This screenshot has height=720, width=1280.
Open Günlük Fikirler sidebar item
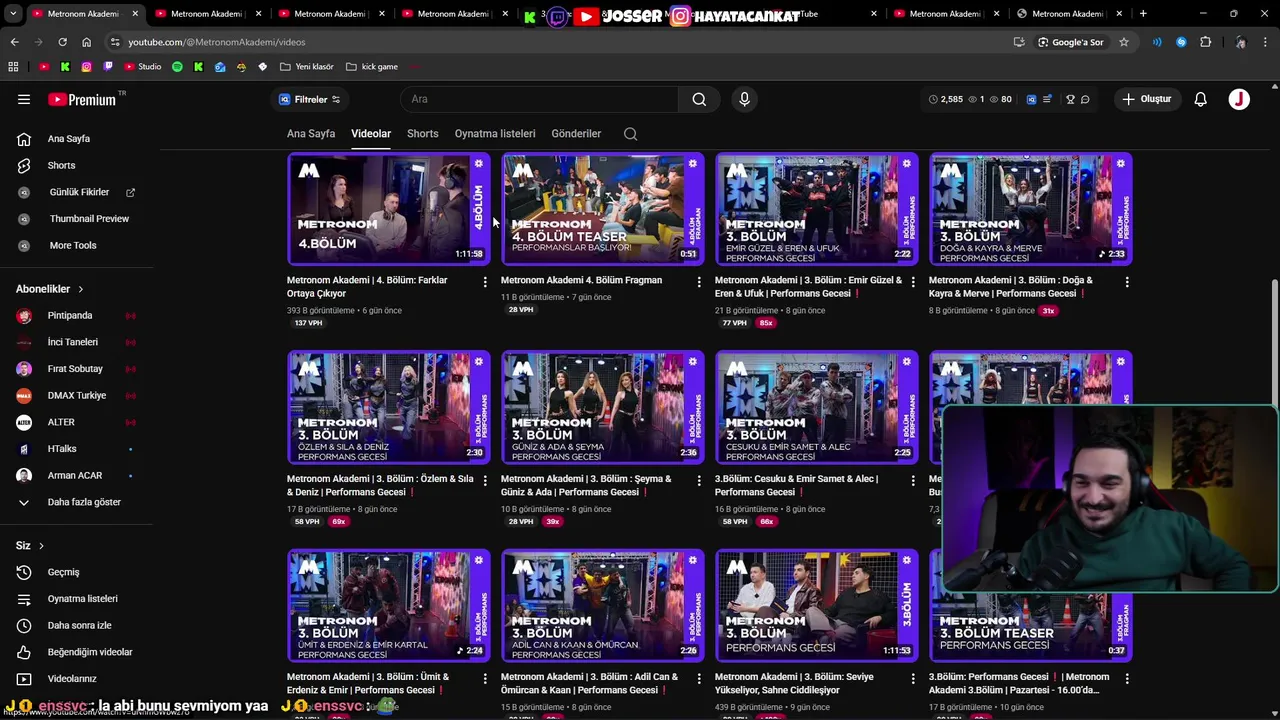coord(80,192)
